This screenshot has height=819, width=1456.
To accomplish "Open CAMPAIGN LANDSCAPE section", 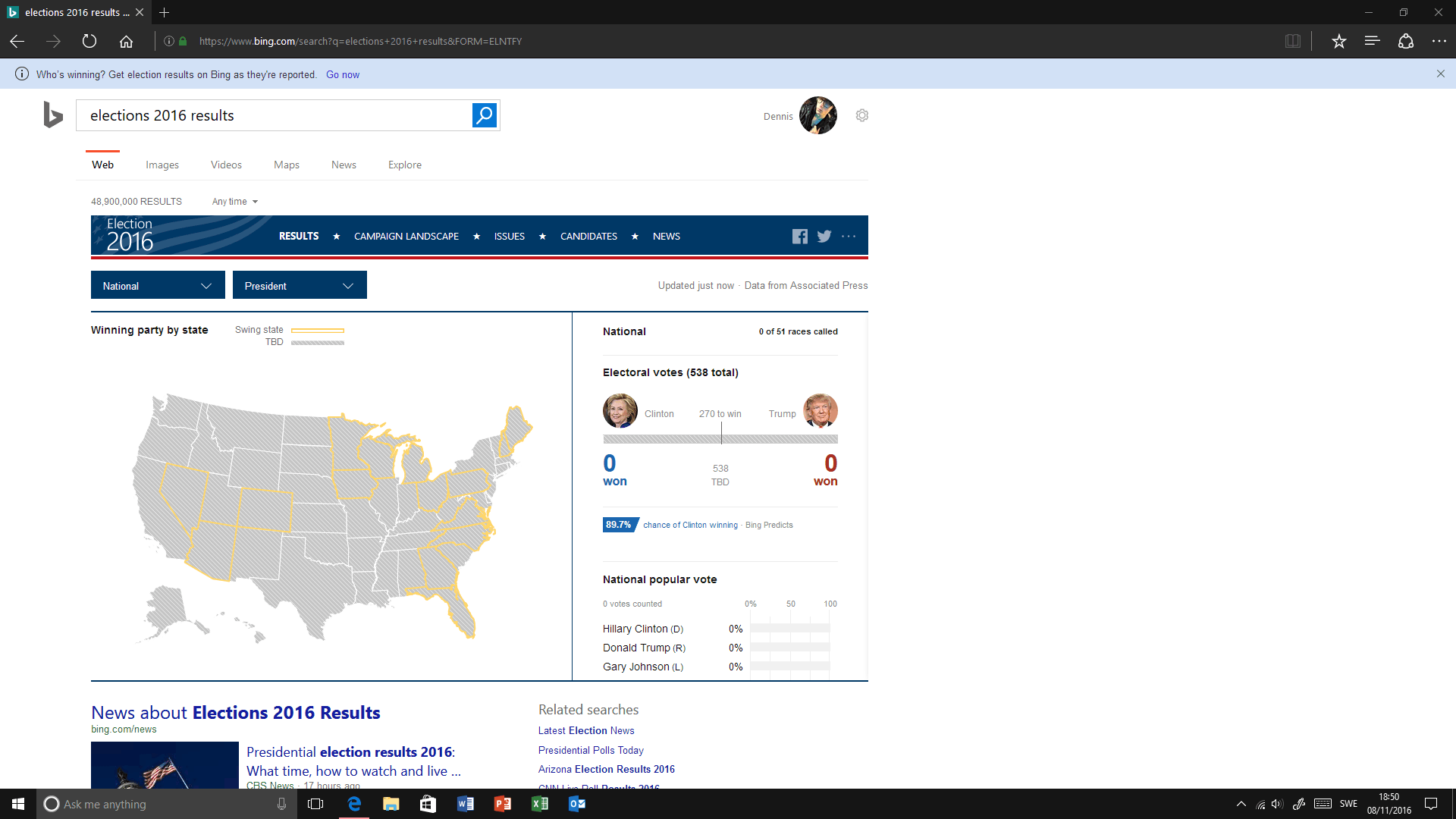I will click(x=406, y=237).
